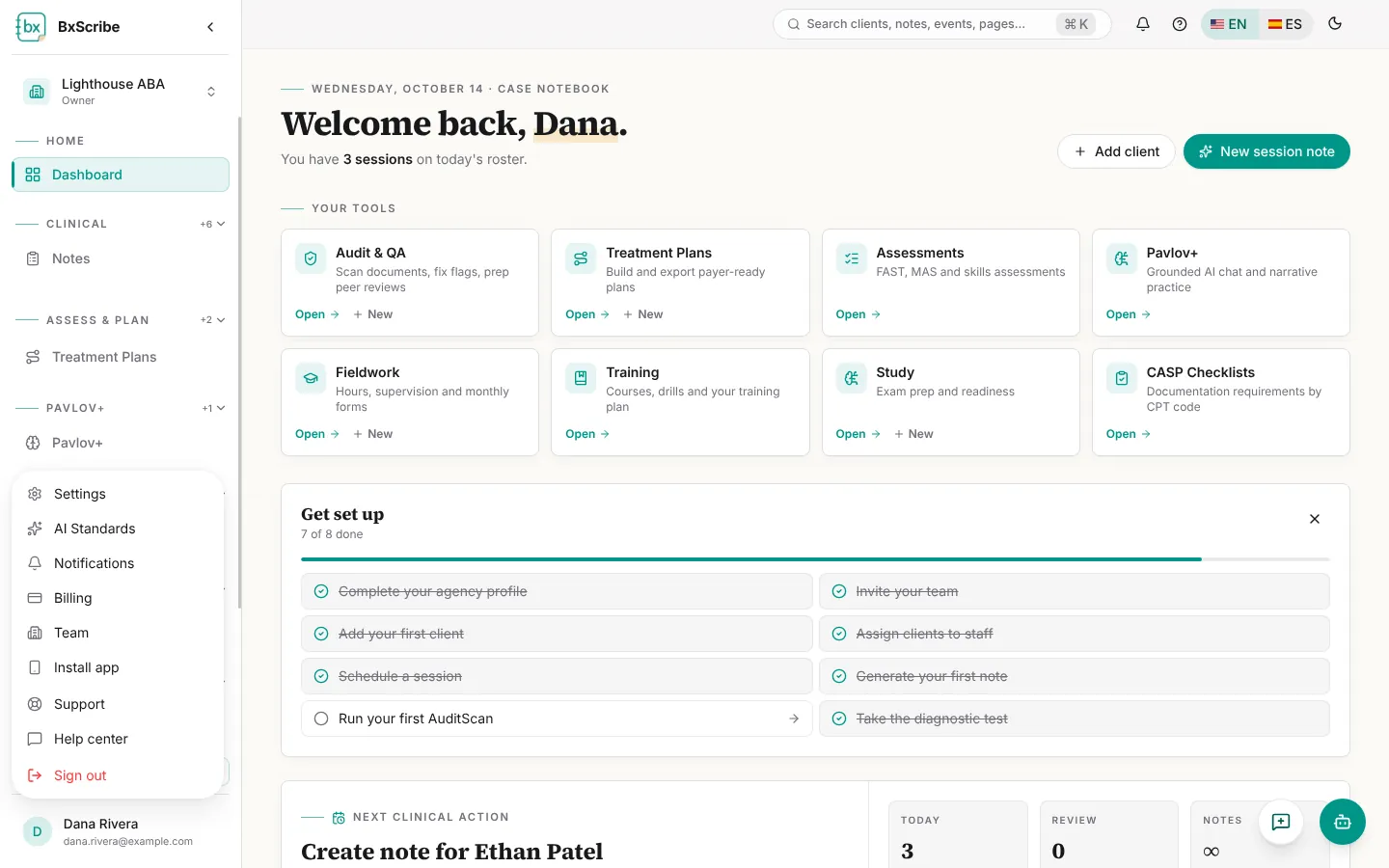1389x868 pixels.
Task: Open Help center from the account menu
Action: [x=118, y=739]
